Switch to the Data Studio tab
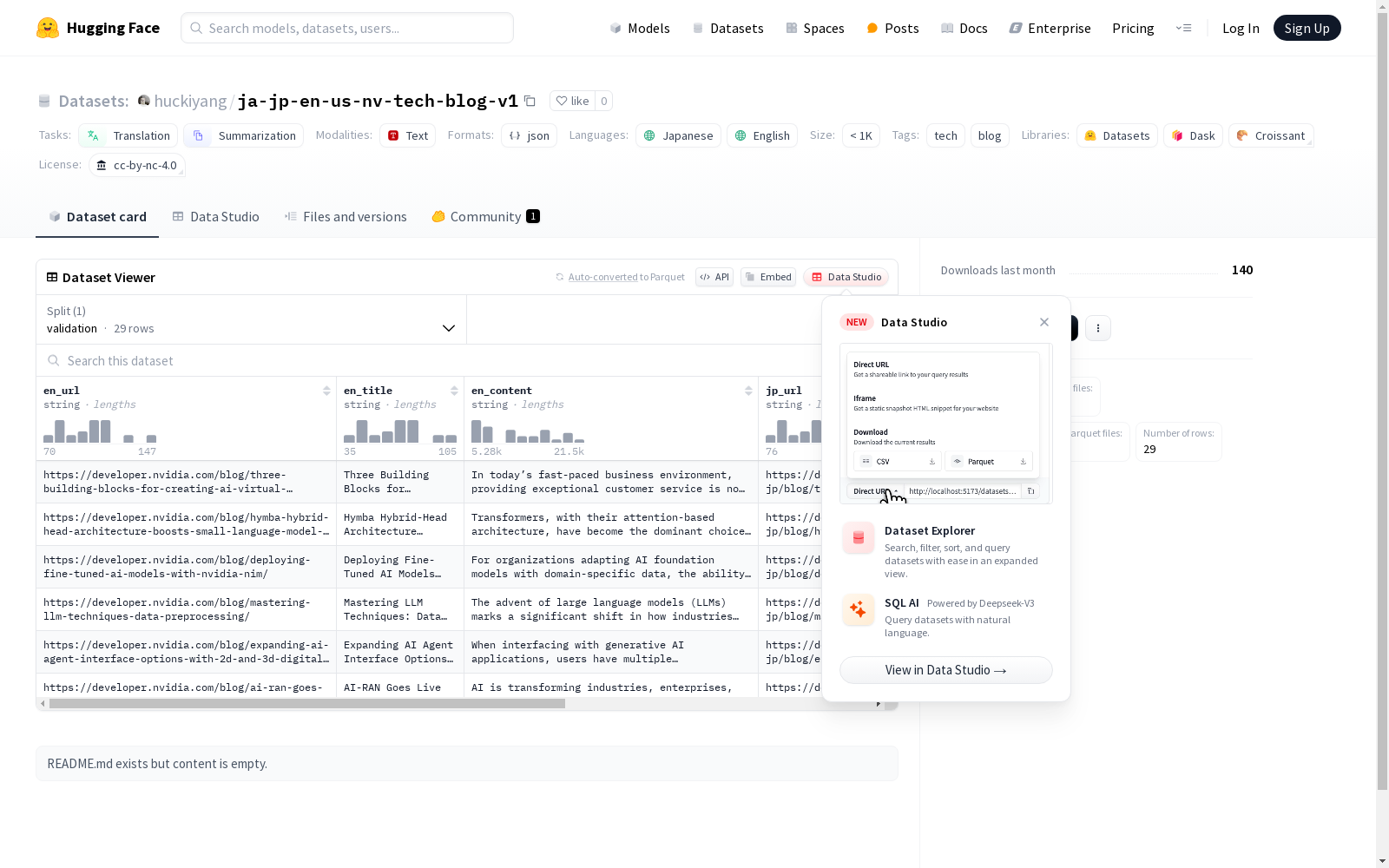This screenshot has height=868, width=1389. click(216, 217)
